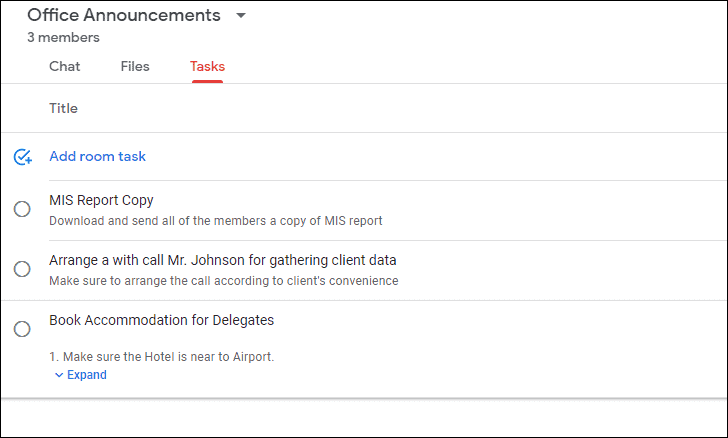This screenshot has height=438, width=728.
Task: Mark Book Accommodation for Delegates complete
Action: click(x=22, y=329)
